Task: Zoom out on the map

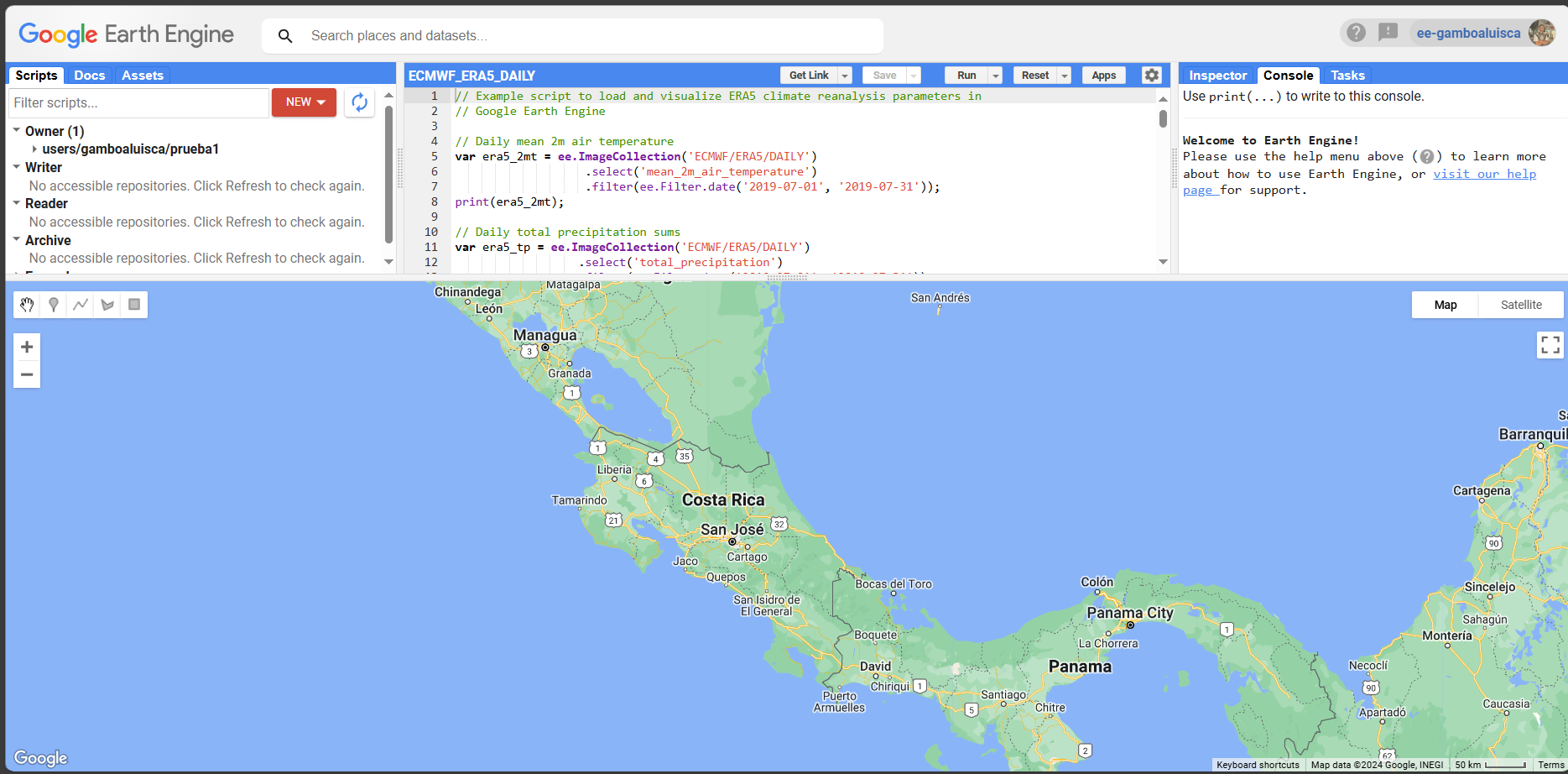Action: [27, 374]
